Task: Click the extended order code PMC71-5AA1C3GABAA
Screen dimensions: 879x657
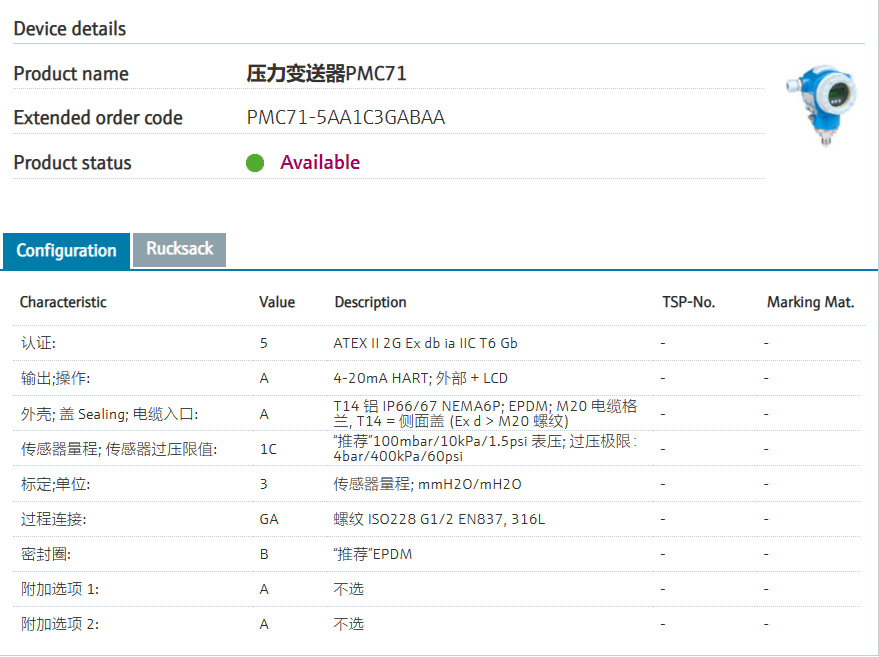Action: click(346, 118)
